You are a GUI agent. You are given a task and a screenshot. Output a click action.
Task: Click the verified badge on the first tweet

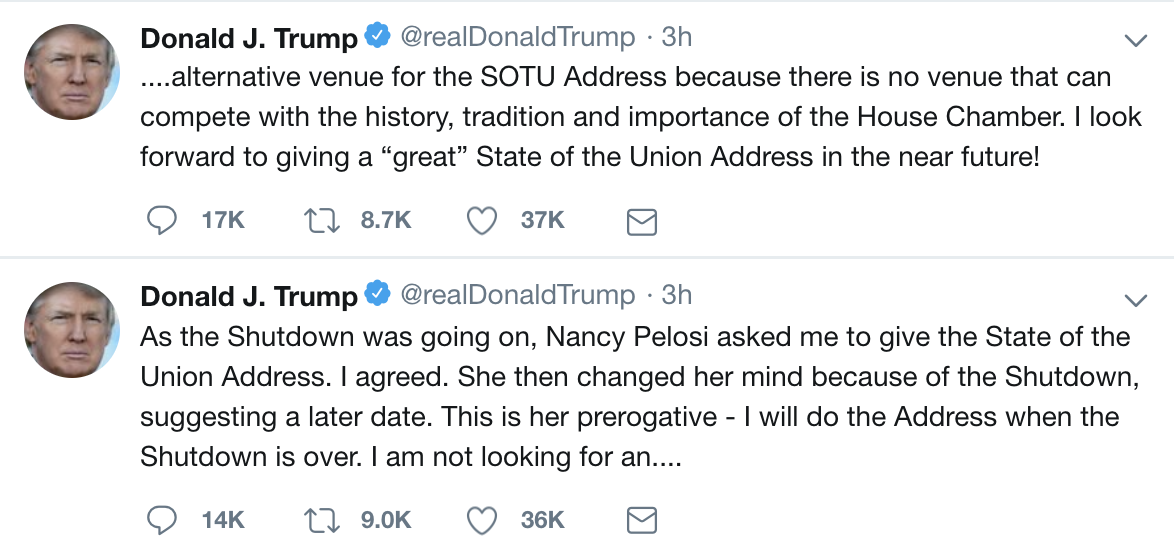[377, 38]
